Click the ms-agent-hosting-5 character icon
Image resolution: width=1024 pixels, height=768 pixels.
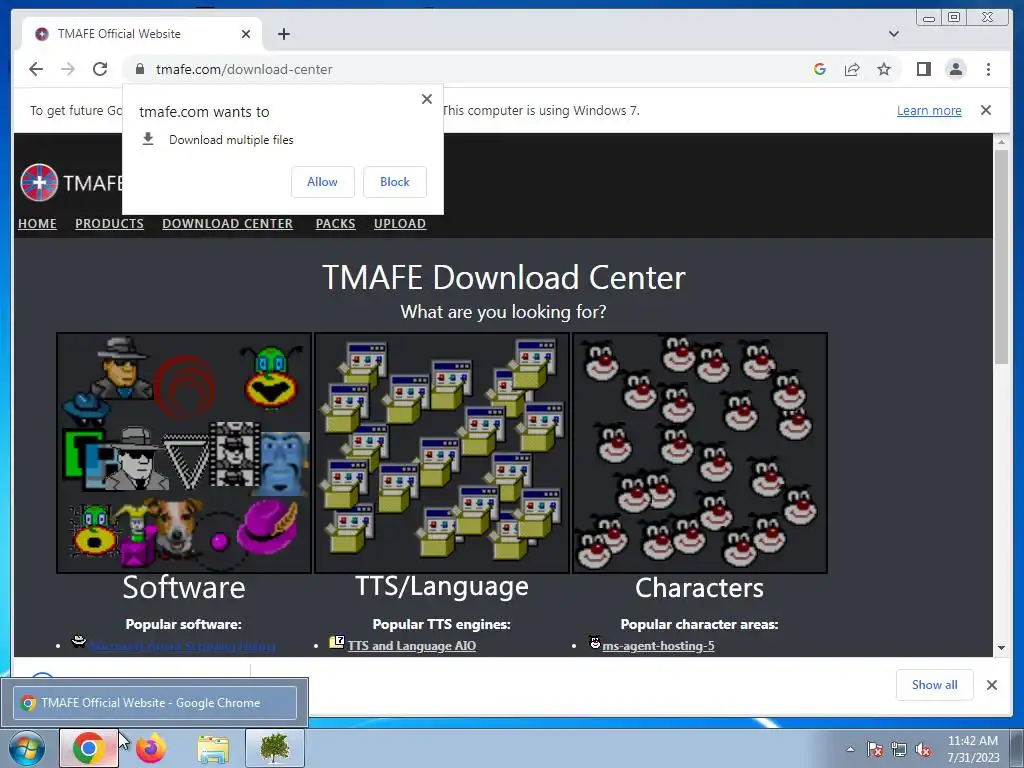coord(594,643)
